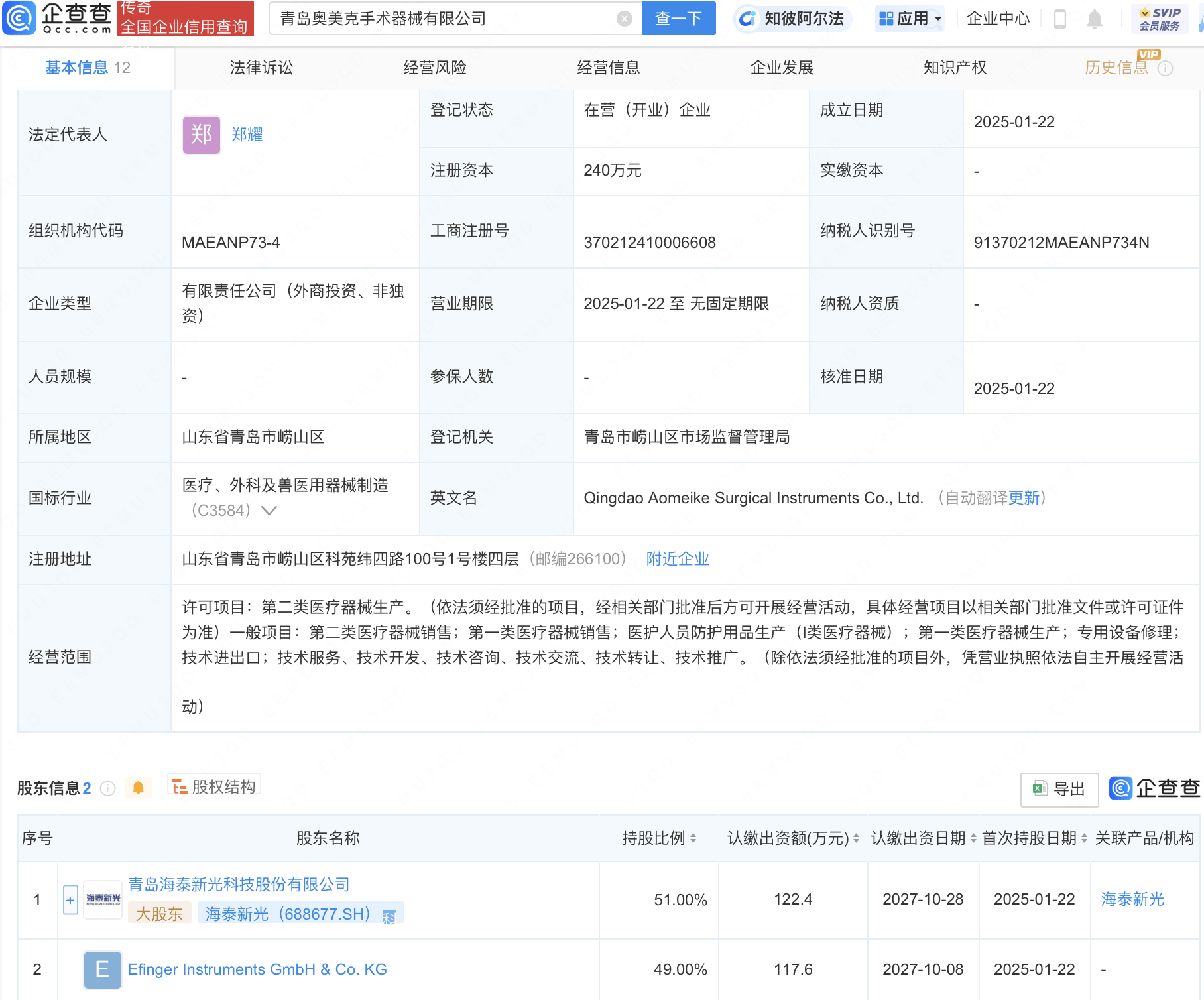Viewport: 1204px width, 1000px height.
Task: Switch to 基本信息 tab
Action: pos(88,68)
